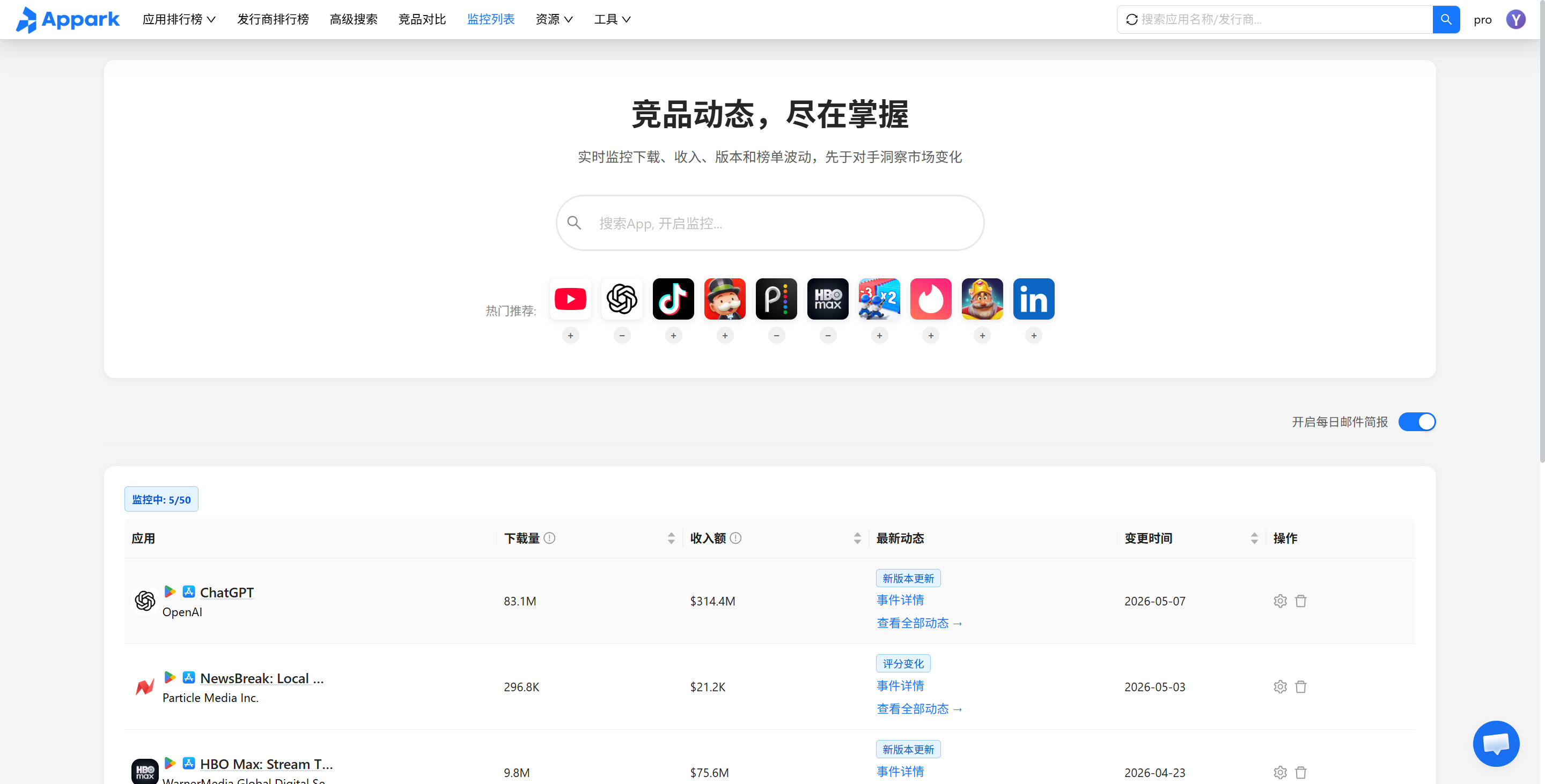Open settings gear for ChatGPT row

click(x=1281, y=601)
